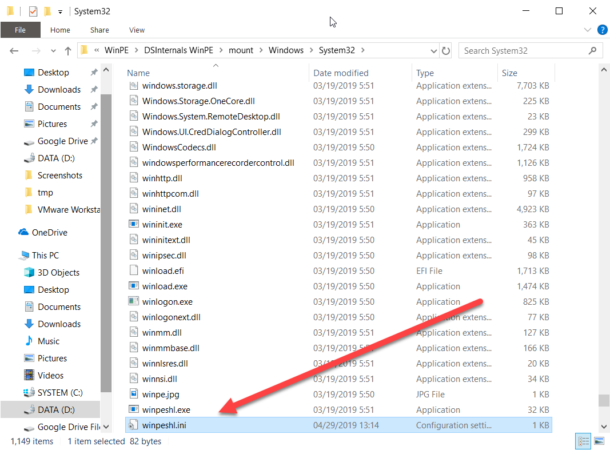The width and height of the screenshot is (610, 450).
Task: Open 3D Objects under This PC
Action: tap(58, 273)
